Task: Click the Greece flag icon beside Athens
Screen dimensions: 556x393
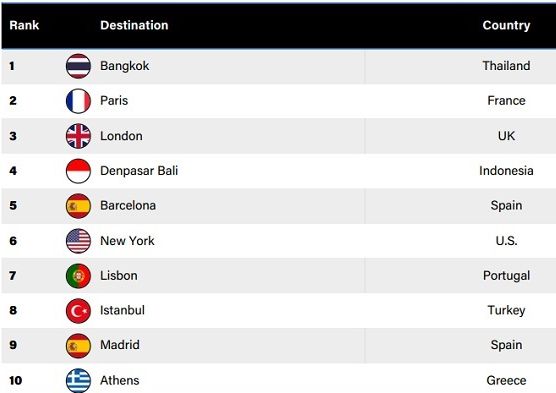Action: (78, 380)
